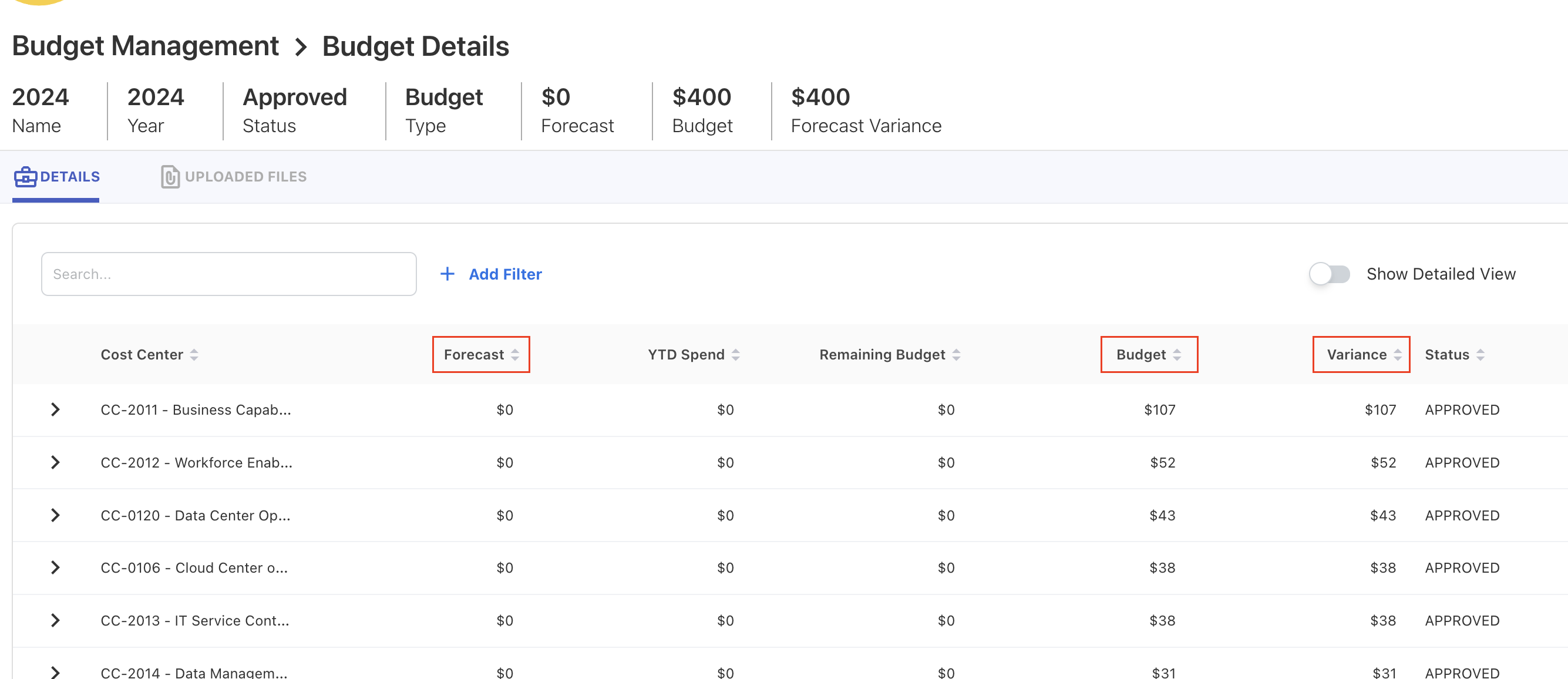Click the Status column sort icon
The width and height of the screenshot is (1568, 679).
pos(1480,354)
